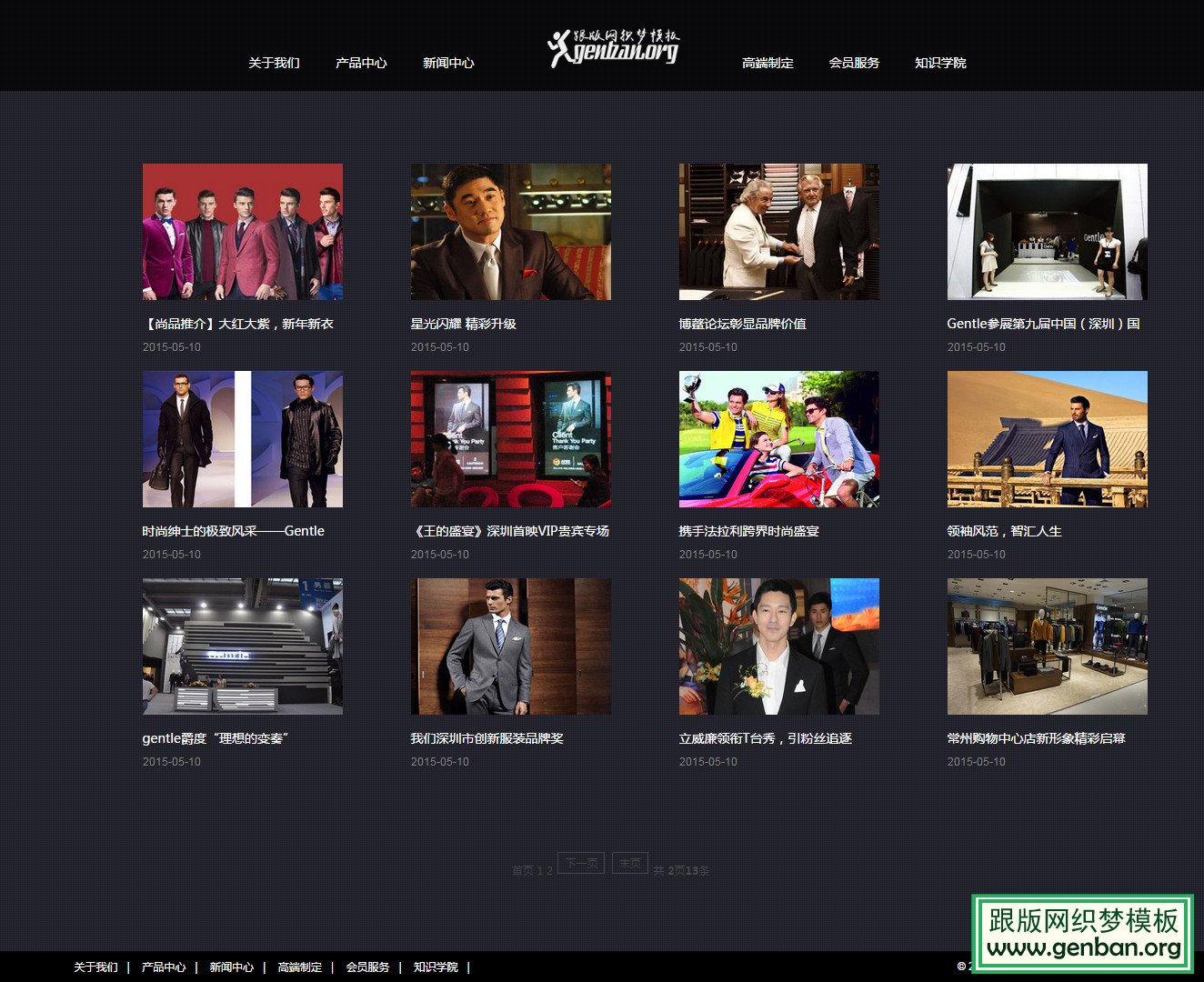Click the 末页 pagination button

click(630, 863)
